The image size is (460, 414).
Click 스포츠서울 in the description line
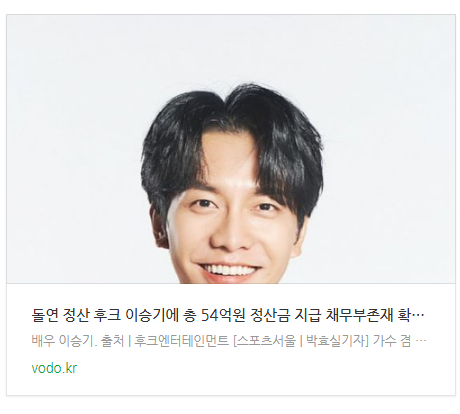point(268,341)
